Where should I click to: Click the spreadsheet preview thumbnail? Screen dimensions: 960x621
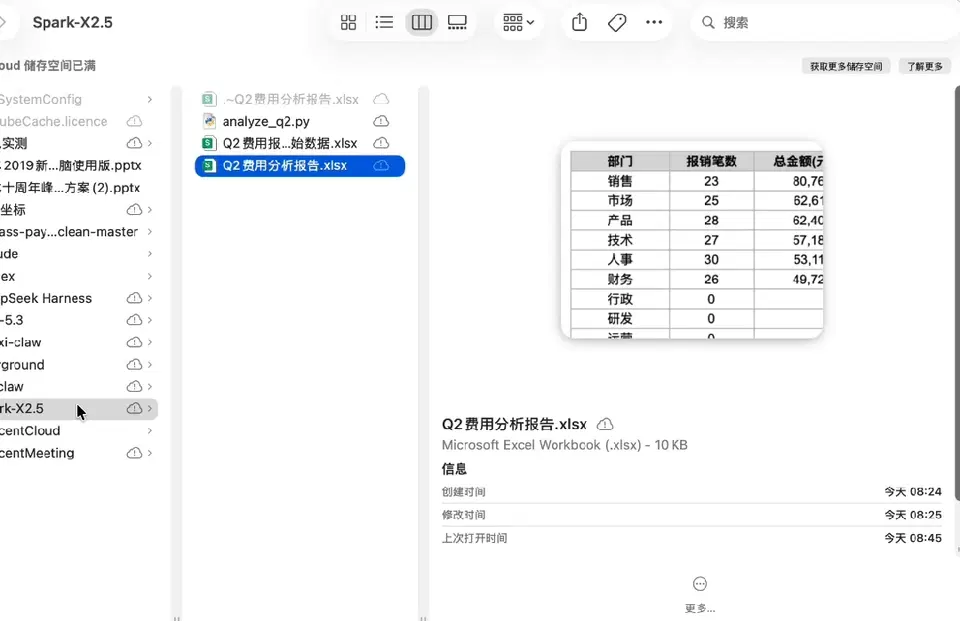point(692,240)
